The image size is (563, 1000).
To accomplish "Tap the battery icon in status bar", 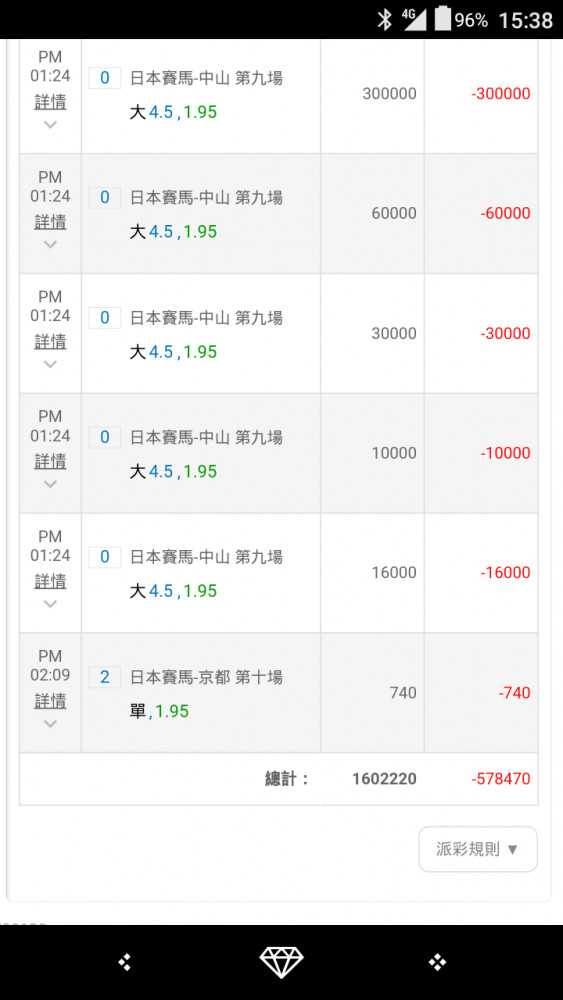I will [x=442, y=19].
